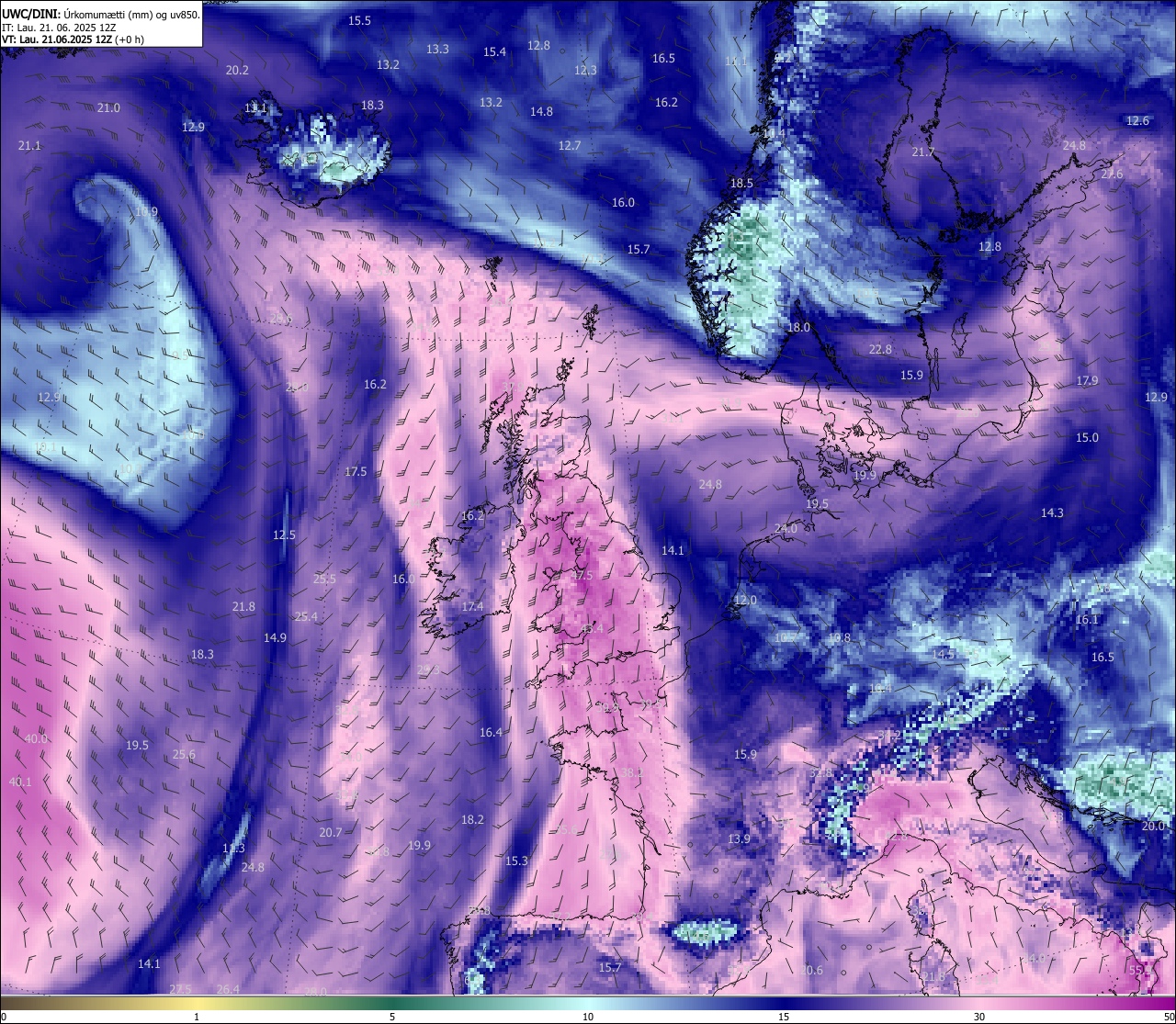1176x1024 pixels.
Task: Click the '22.8' value label
Action: (880, 349)
